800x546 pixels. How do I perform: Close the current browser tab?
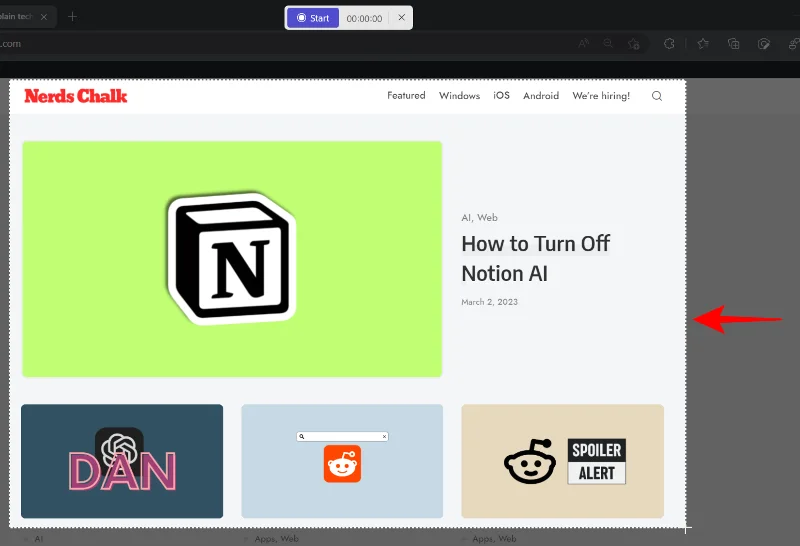click(x=44, y=17)
